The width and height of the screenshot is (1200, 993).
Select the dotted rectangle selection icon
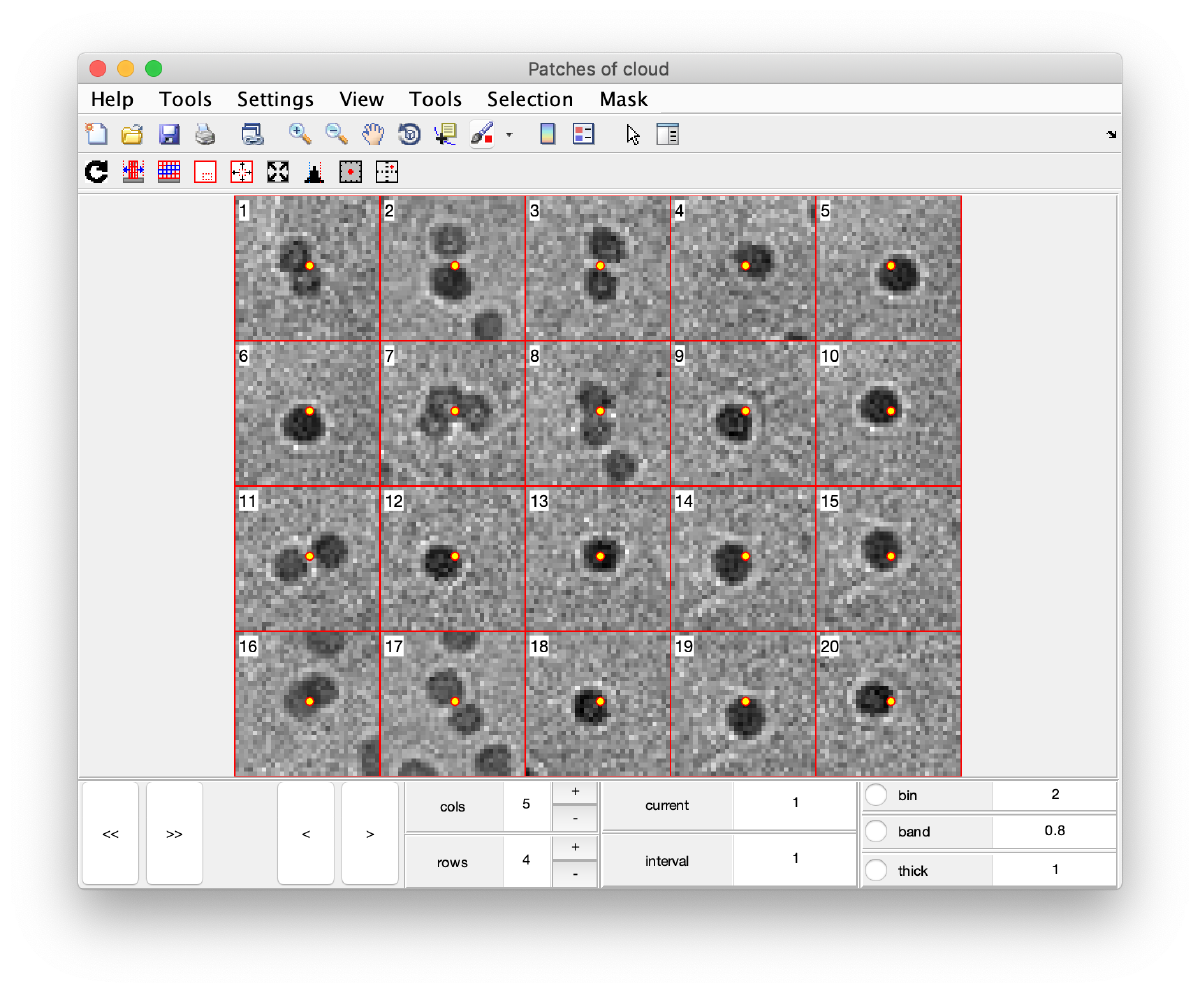(x=205, y=171)
